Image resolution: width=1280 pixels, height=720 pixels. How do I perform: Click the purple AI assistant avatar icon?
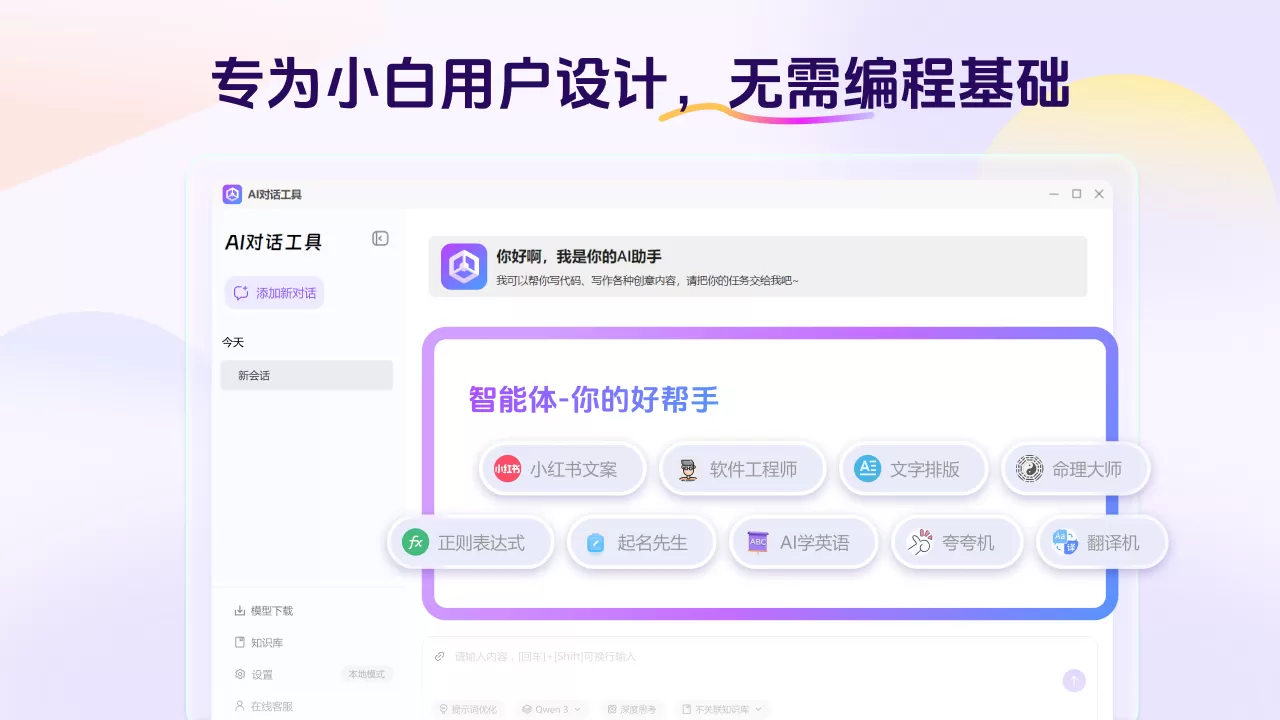[x=464, y=267]
